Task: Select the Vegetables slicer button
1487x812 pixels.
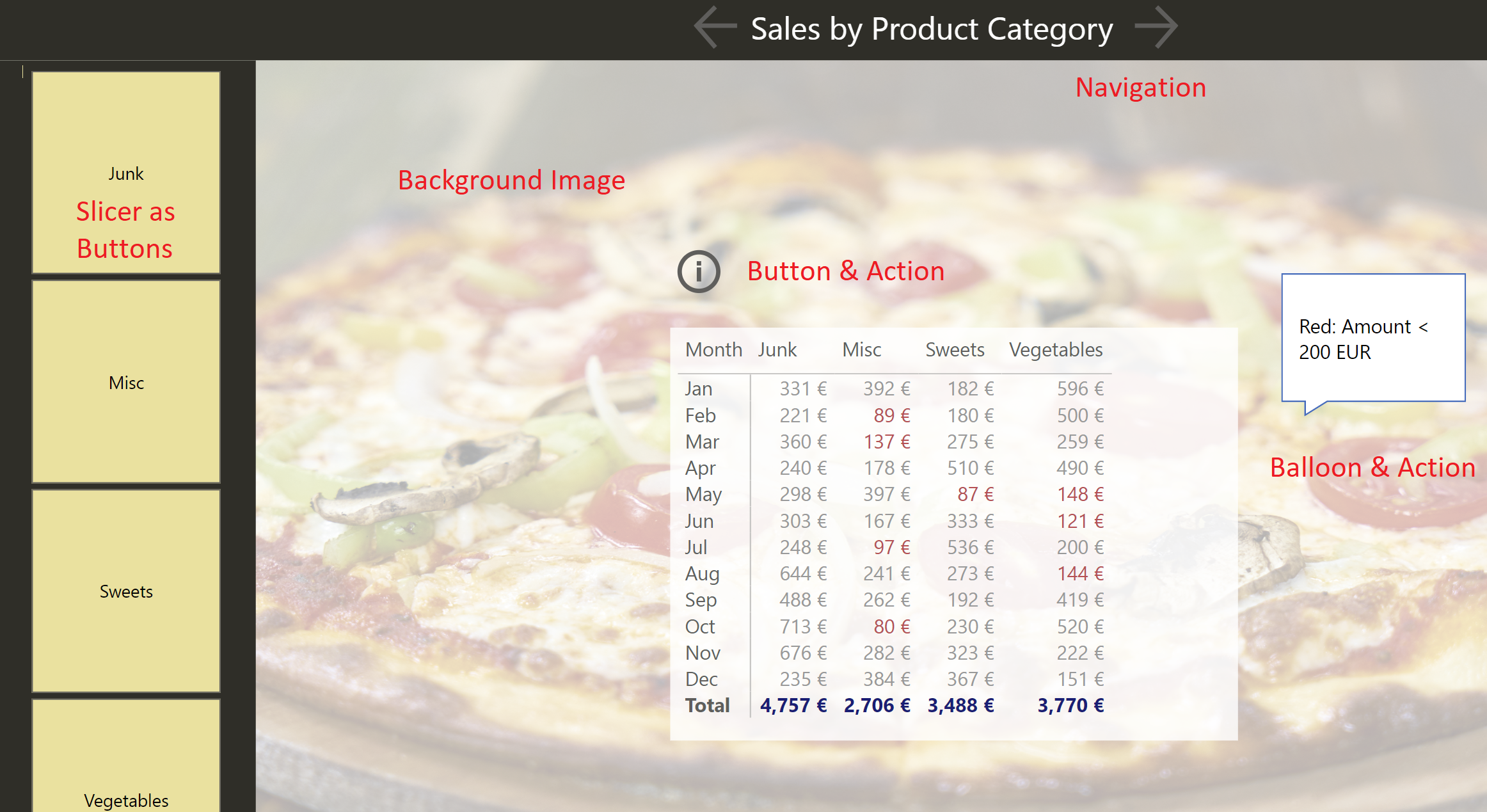Action: click(126, 787)
